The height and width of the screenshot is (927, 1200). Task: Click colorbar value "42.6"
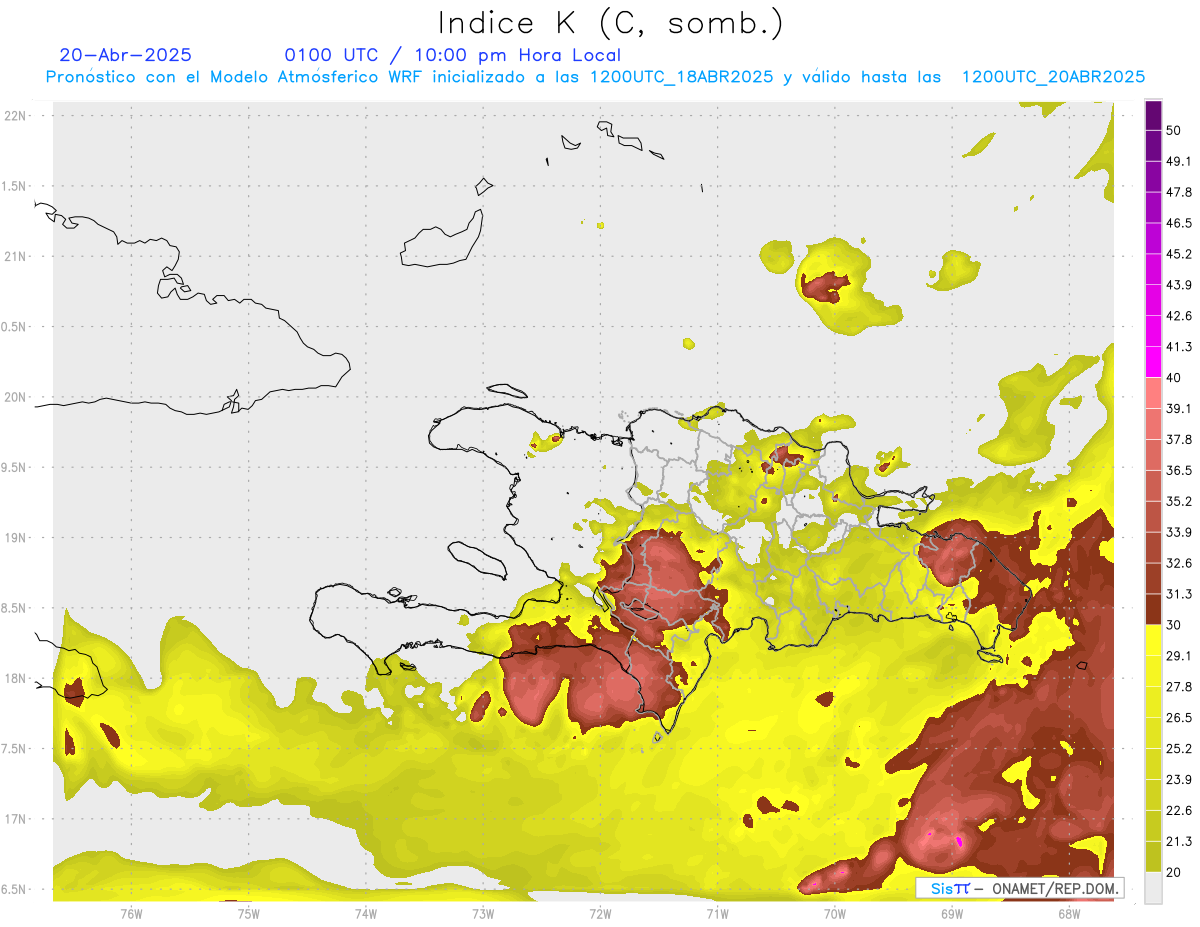tap(1179, 316)
